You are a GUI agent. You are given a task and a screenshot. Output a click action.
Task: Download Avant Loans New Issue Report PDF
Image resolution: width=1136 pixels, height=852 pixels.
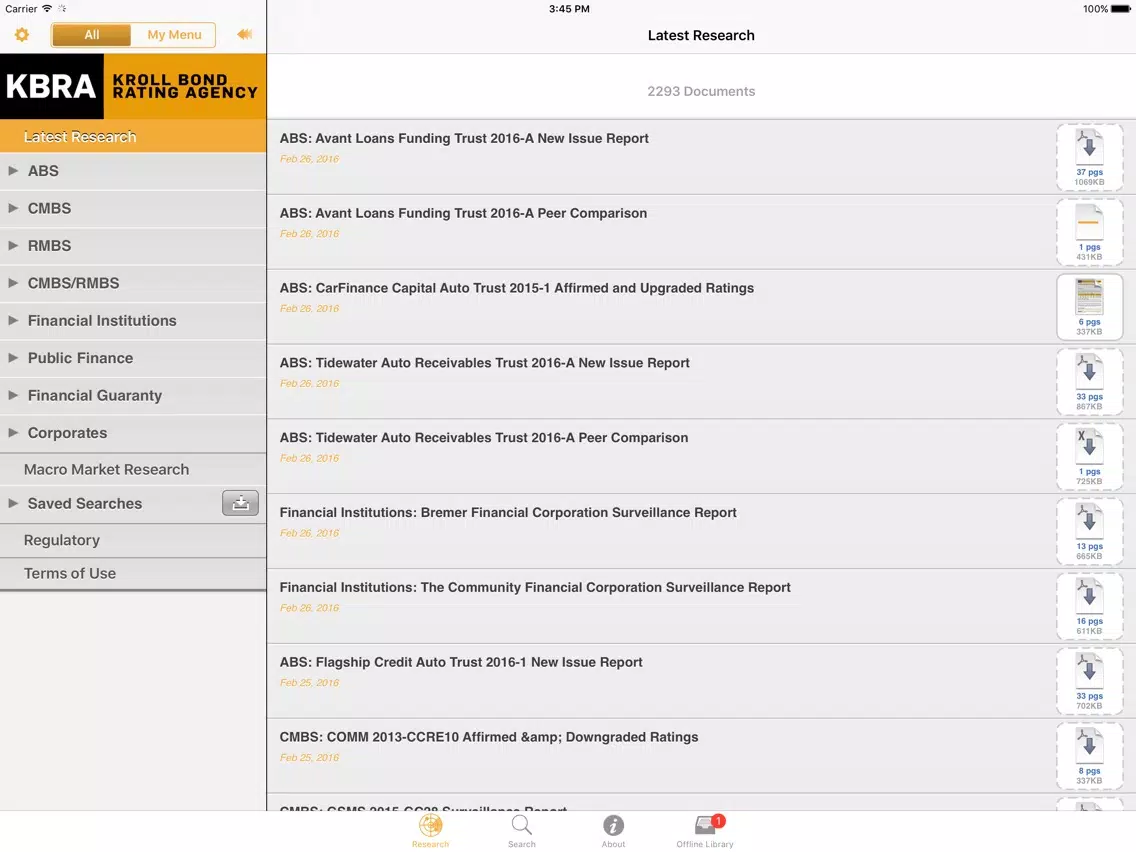point(1090,157)
